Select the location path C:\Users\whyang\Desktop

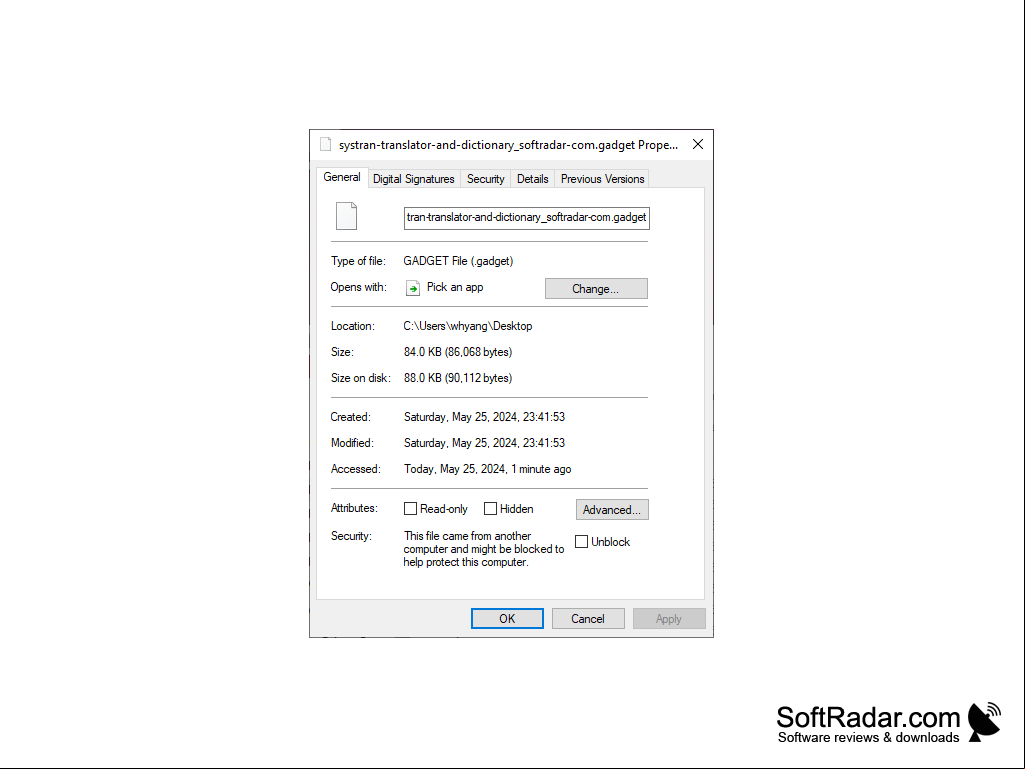468,326
